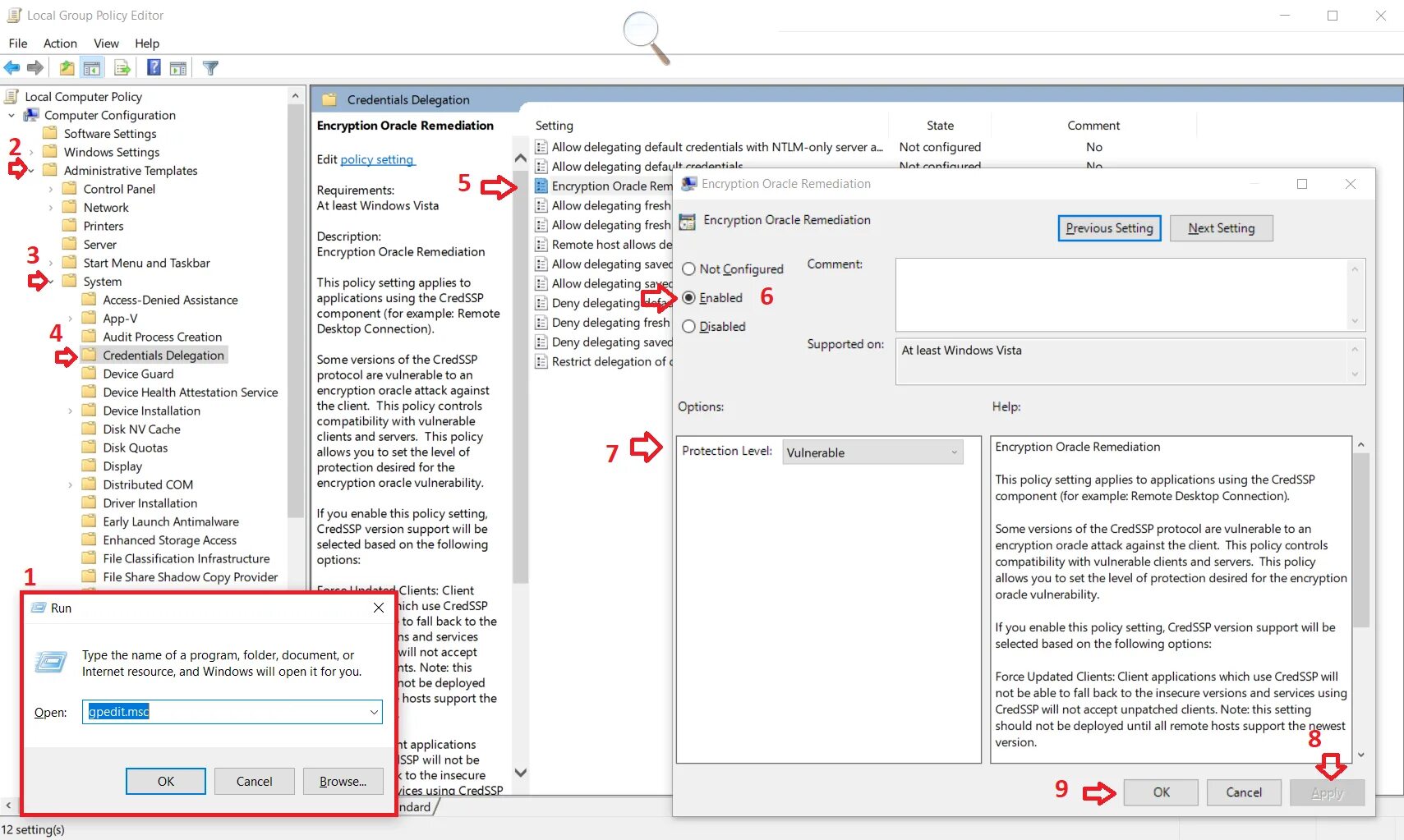The image size is (1404, 840).
Task: Expand the Distributed COM tree node
Action: pos(71,485)
